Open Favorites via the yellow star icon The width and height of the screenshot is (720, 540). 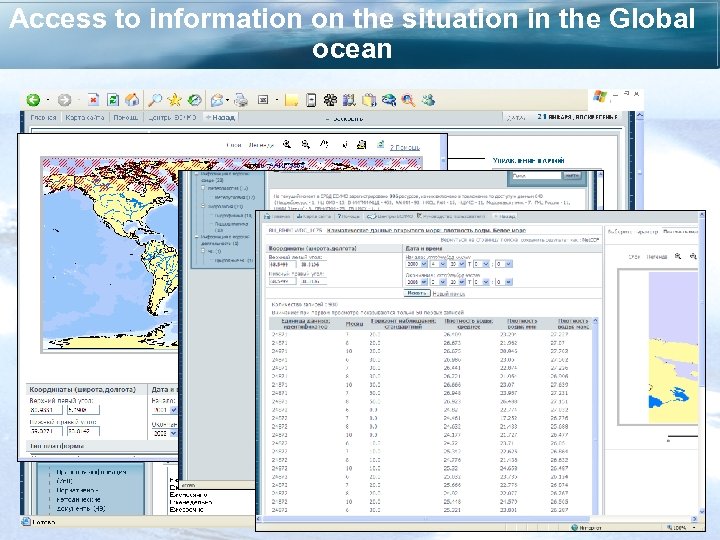pyautogui.click(x=174, y=100)
